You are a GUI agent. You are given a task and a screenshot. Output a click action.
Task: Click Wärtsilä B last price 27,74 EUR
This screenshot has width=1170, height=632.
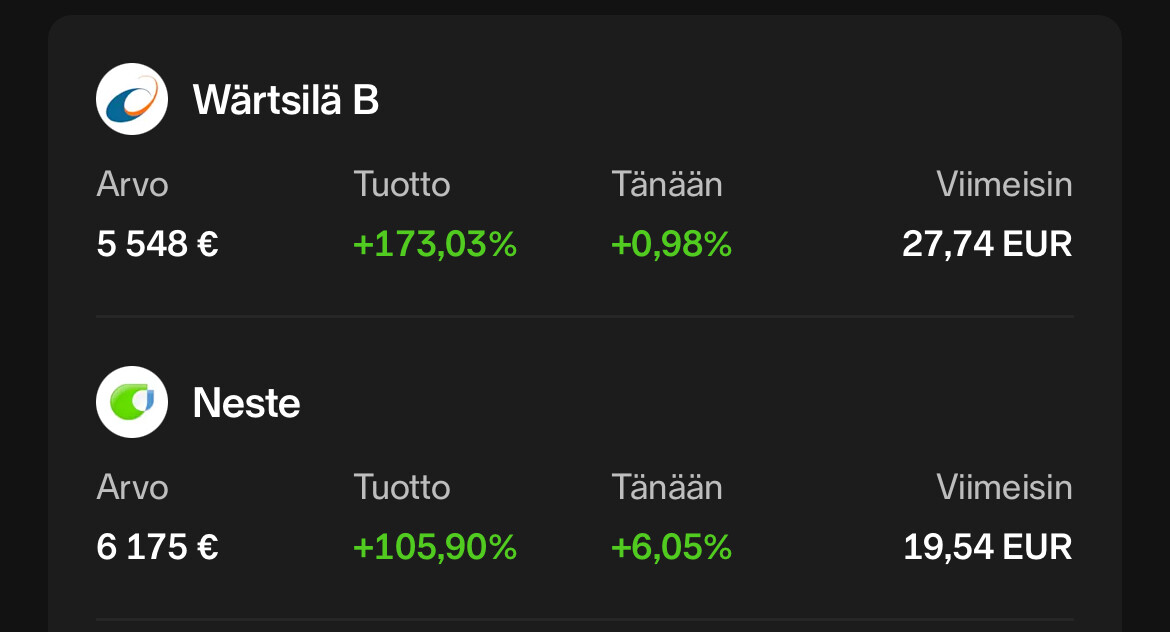[x=987, y=244]
